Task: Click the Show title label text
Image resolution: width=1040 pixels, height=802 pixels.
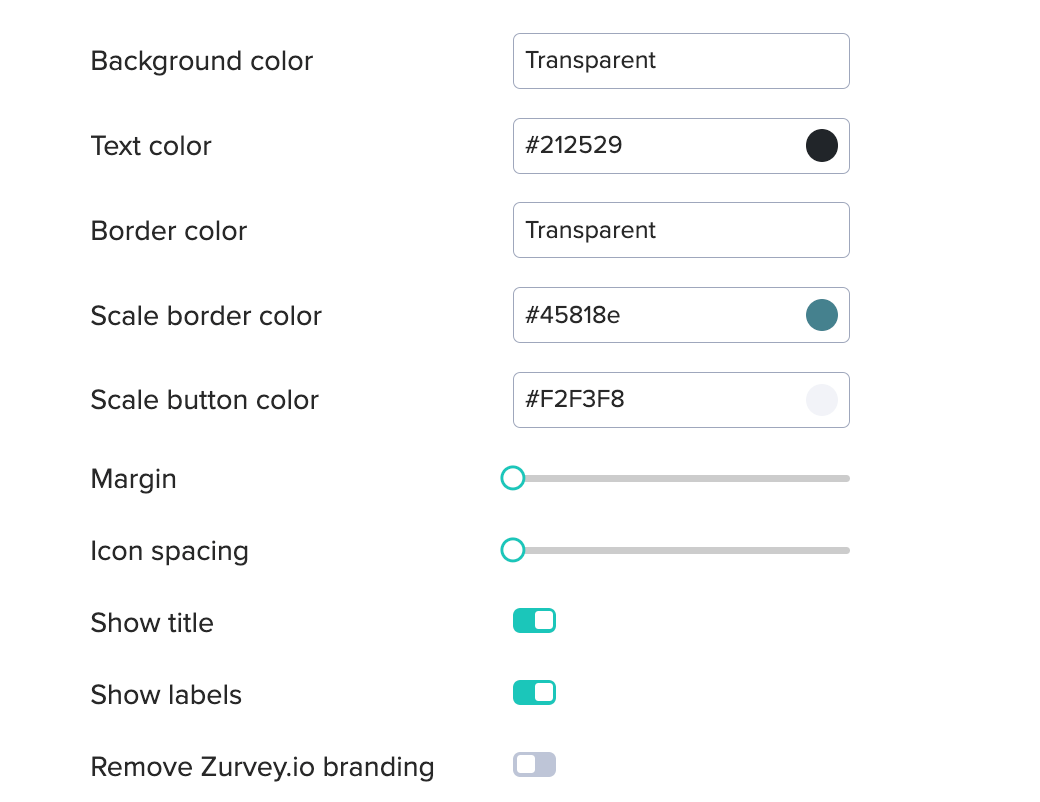Action: 152,622
